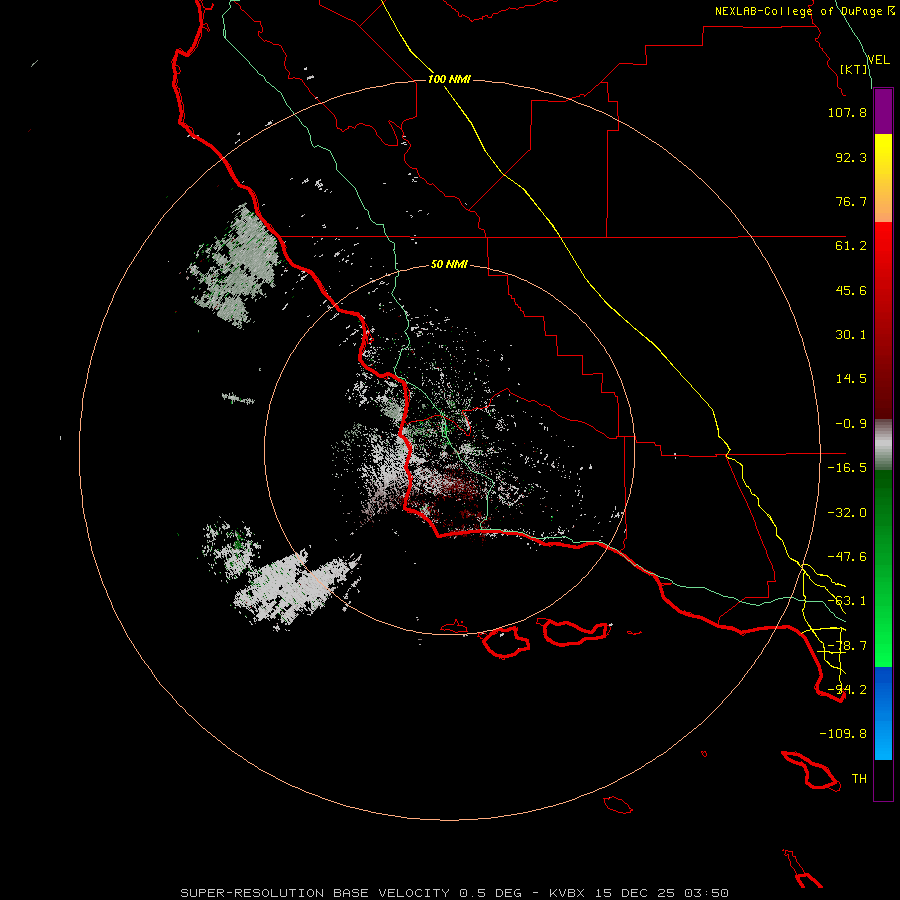Click the yellow-orange color bar segment
This screenshot has height=900, width=900.
tap(883, 178)
